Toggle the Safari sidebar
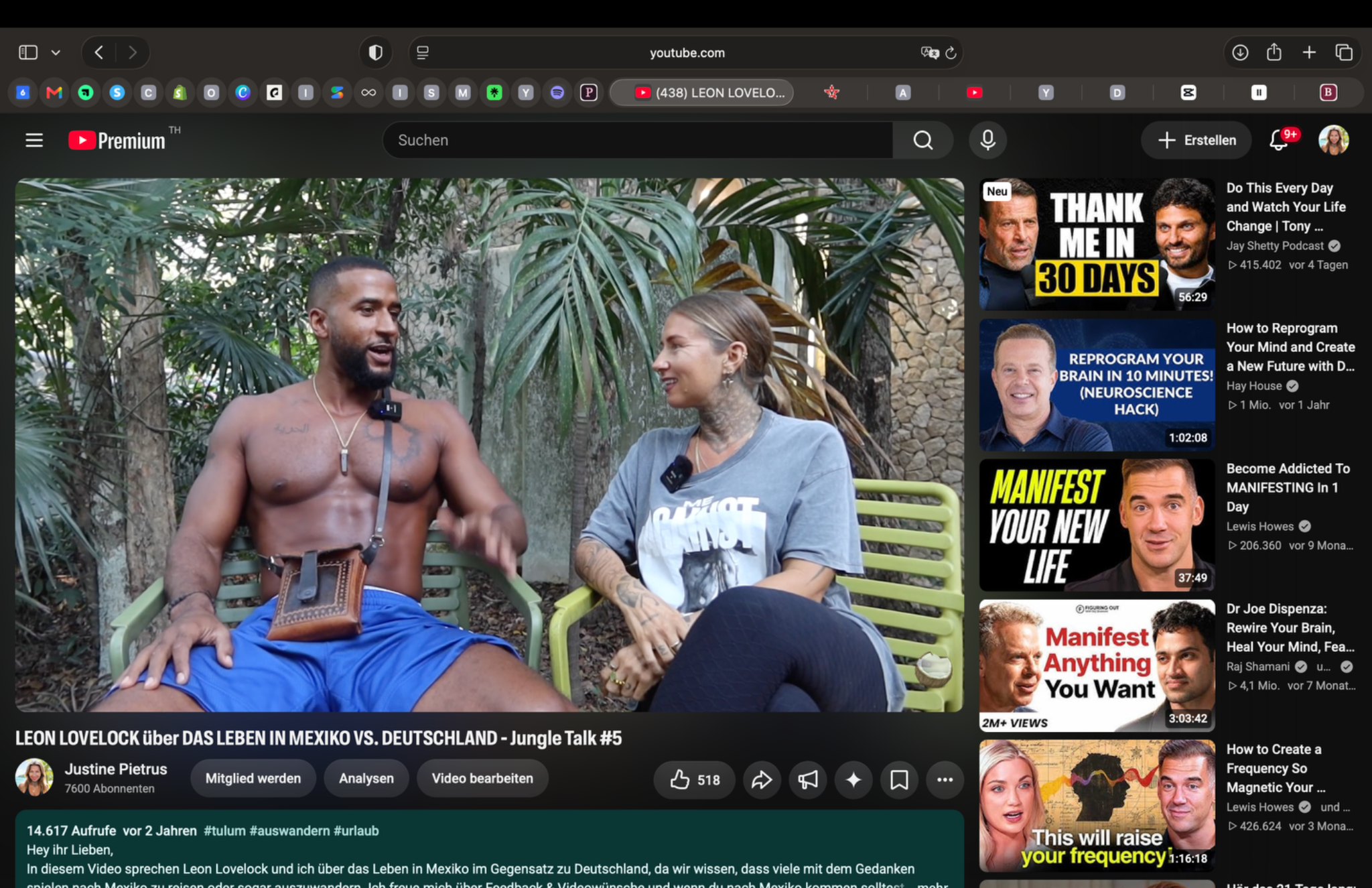The image size is (1372, 888). pos(28,52)
